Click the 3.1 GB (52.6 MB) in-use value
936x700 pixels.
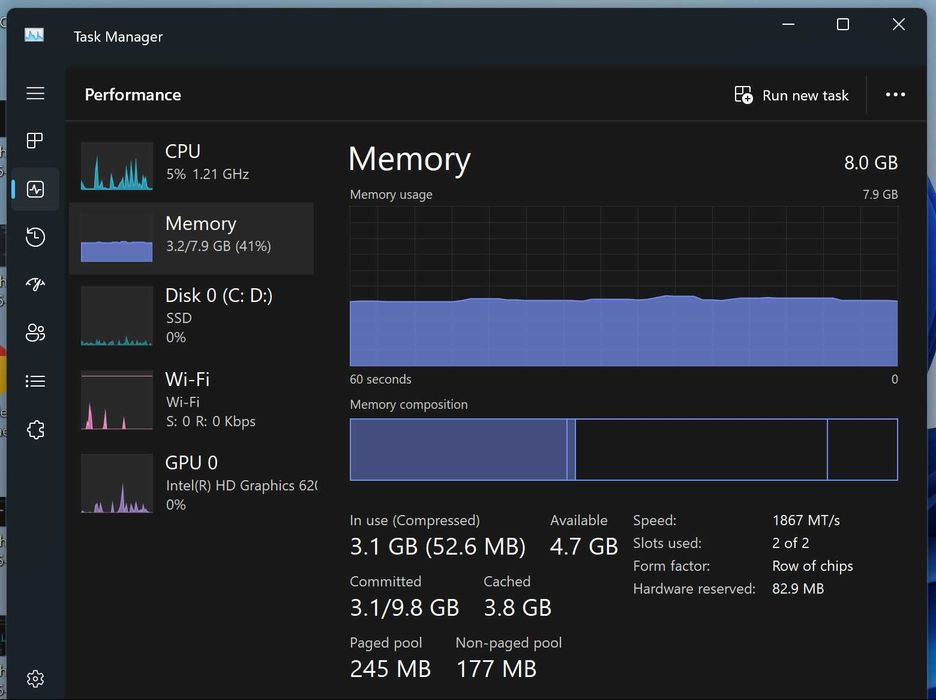(x=438, y=547)
